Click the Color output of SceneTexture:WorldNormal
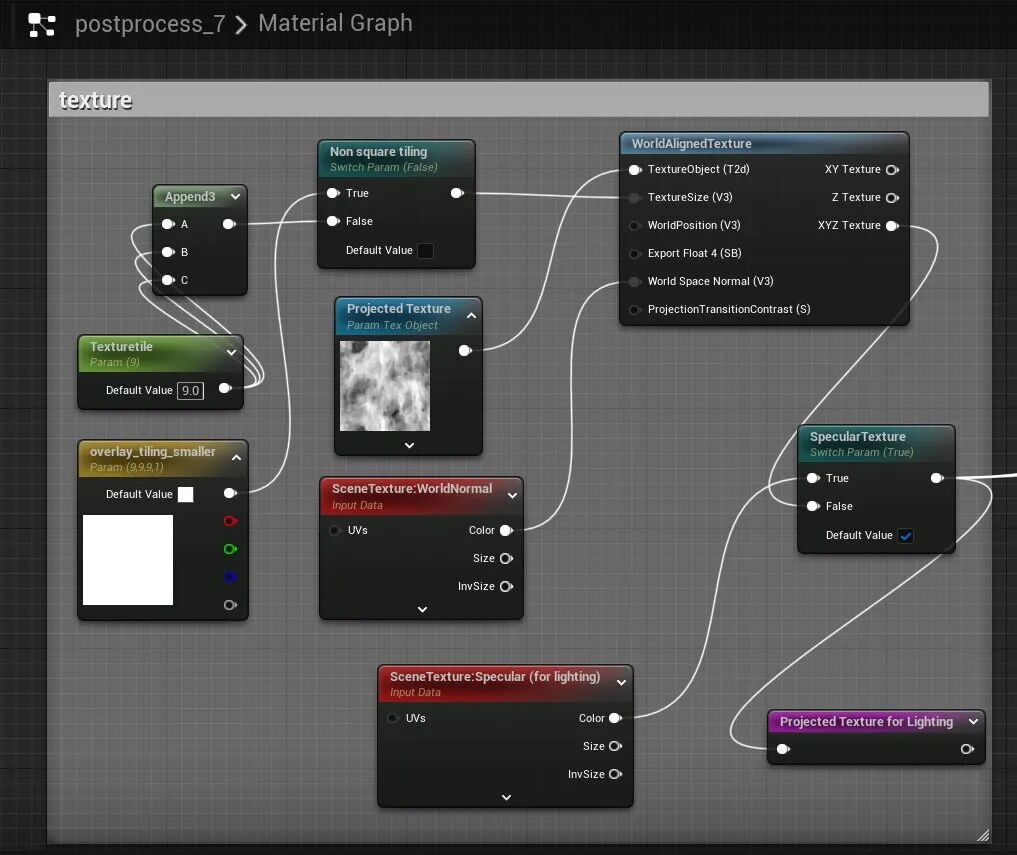 [x=507, y=530]
